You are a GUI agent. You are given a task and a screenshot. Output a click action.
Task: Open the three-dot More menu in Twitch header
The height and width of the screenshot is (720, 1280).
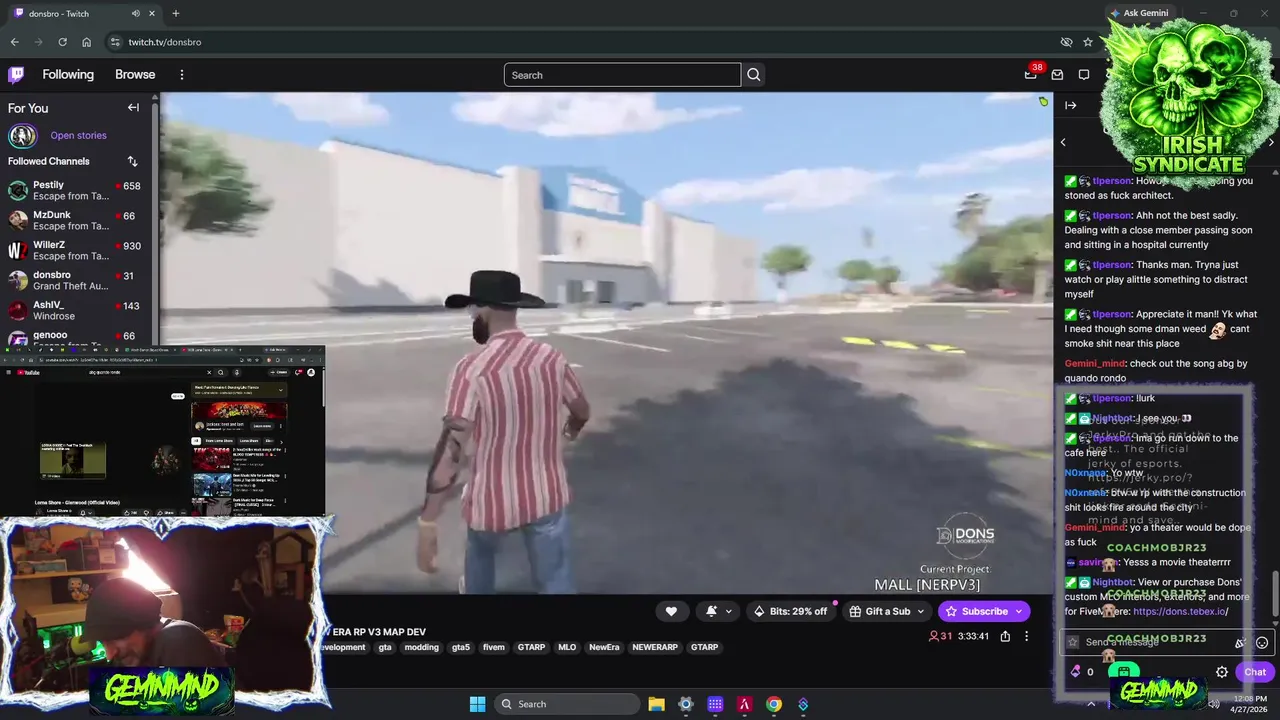pos(182,75)
